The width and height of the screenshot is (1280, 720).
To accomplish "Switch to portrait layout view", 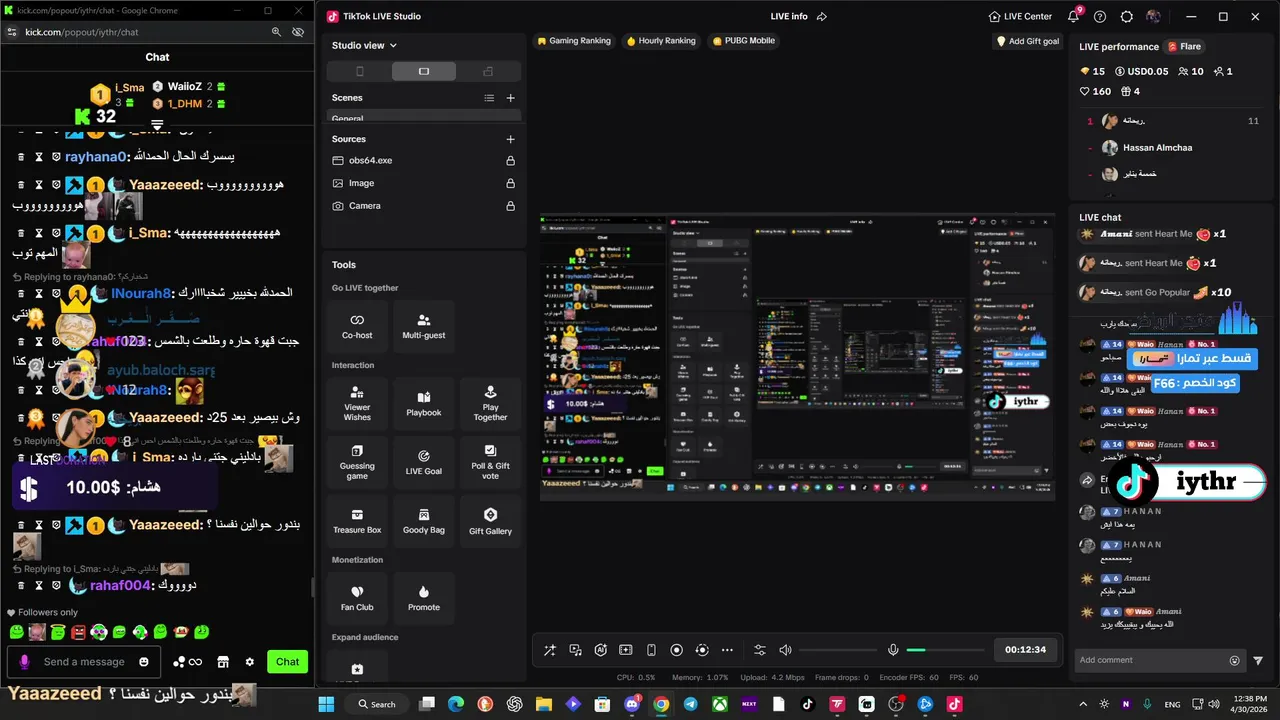I will pyautogui.click(x=360, y=71).
